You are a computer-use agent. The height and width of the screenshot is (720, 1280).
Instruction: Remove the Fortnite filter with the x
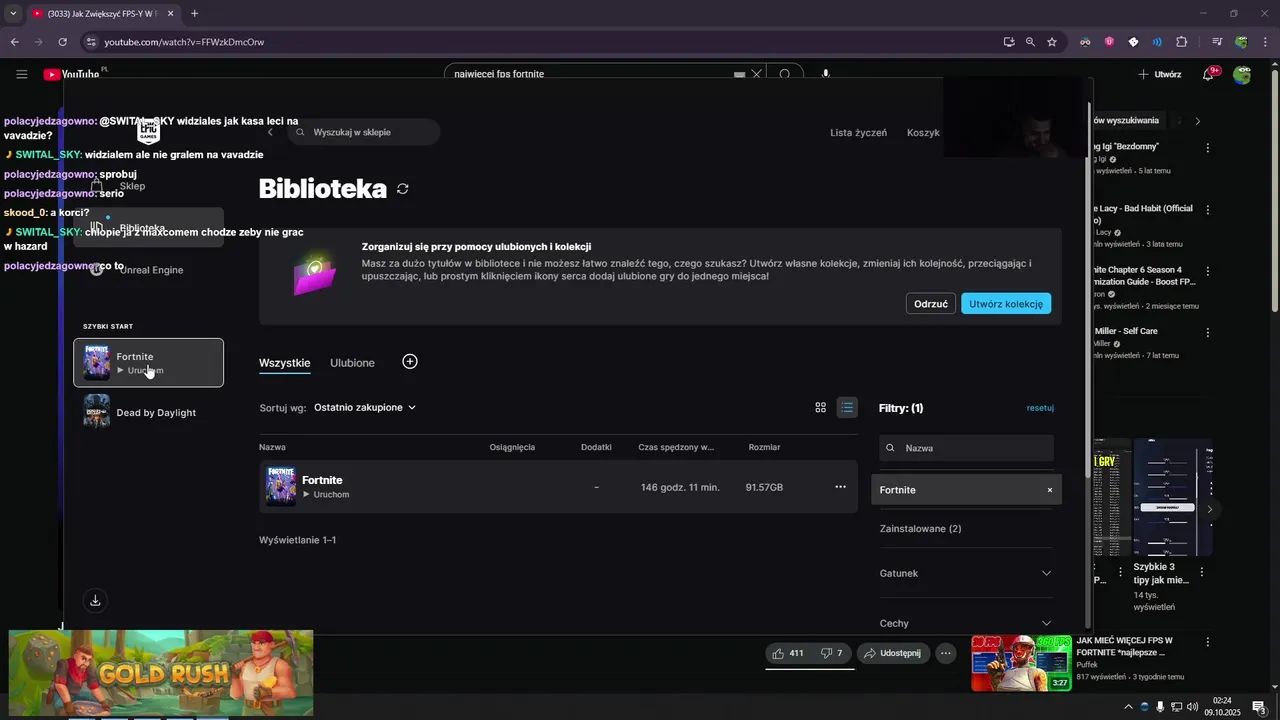click(x=1050, y=490)
